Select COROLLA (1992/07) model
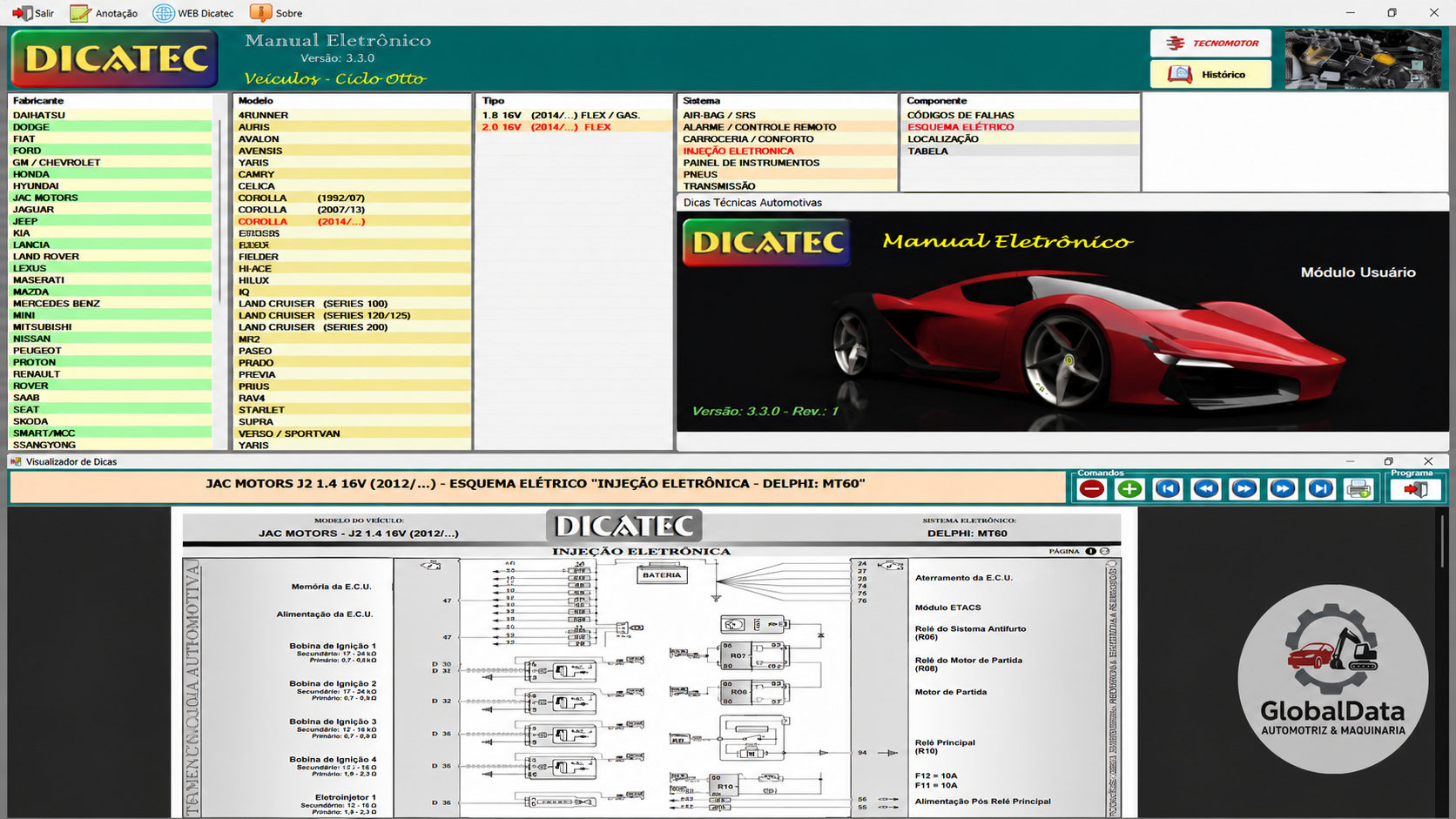This screenshot has width=1456, height=819. [353, 198]
